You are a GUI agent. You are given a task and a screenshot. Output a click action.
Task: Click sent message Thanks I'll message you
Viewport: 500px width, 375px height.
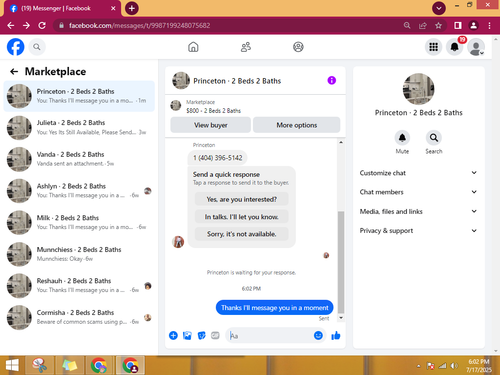click(275, 308)
